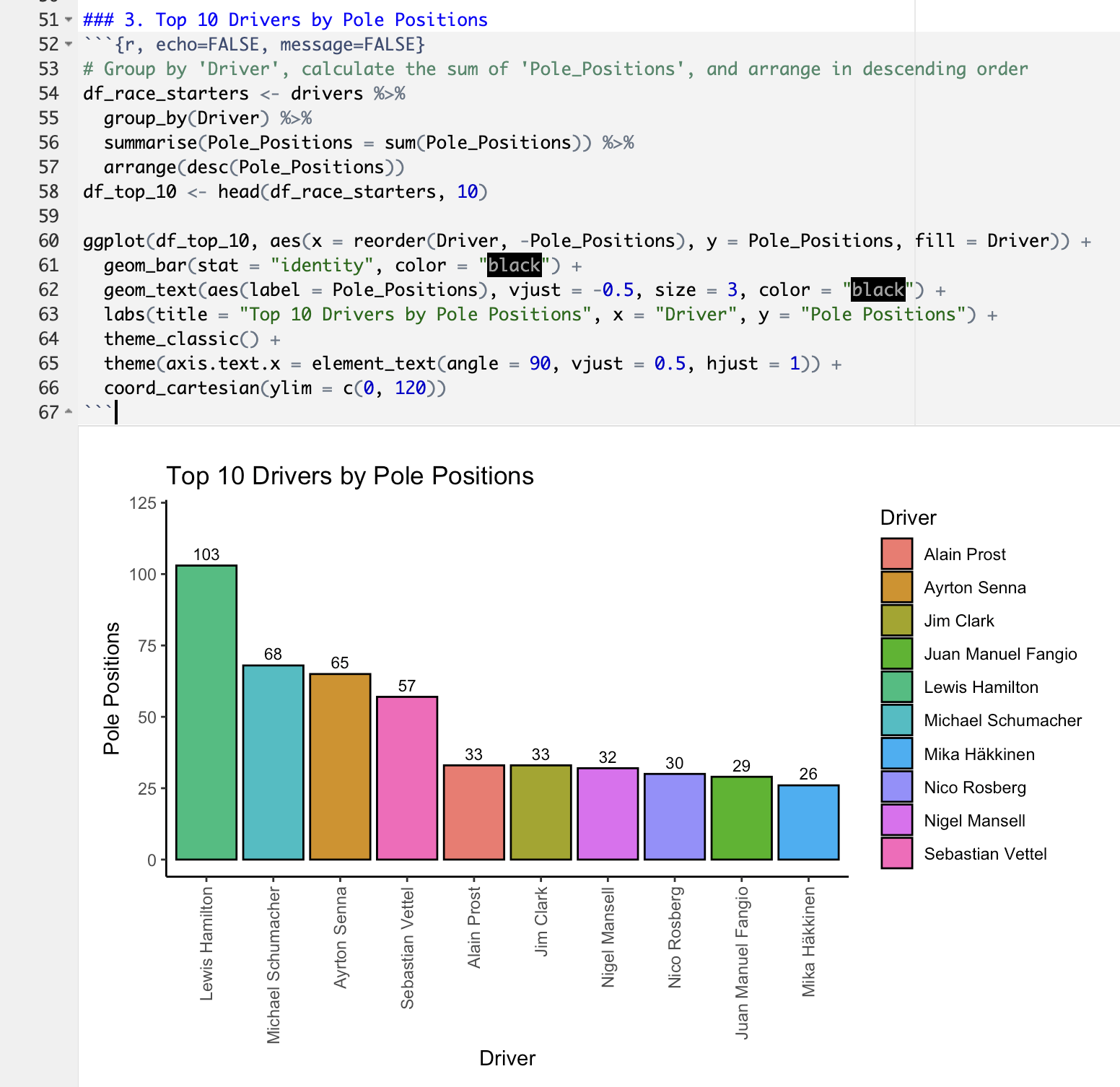Collapse the code chunk arrow on line 52
This screenshot has width=1120, height=1087.
(69, 44)
